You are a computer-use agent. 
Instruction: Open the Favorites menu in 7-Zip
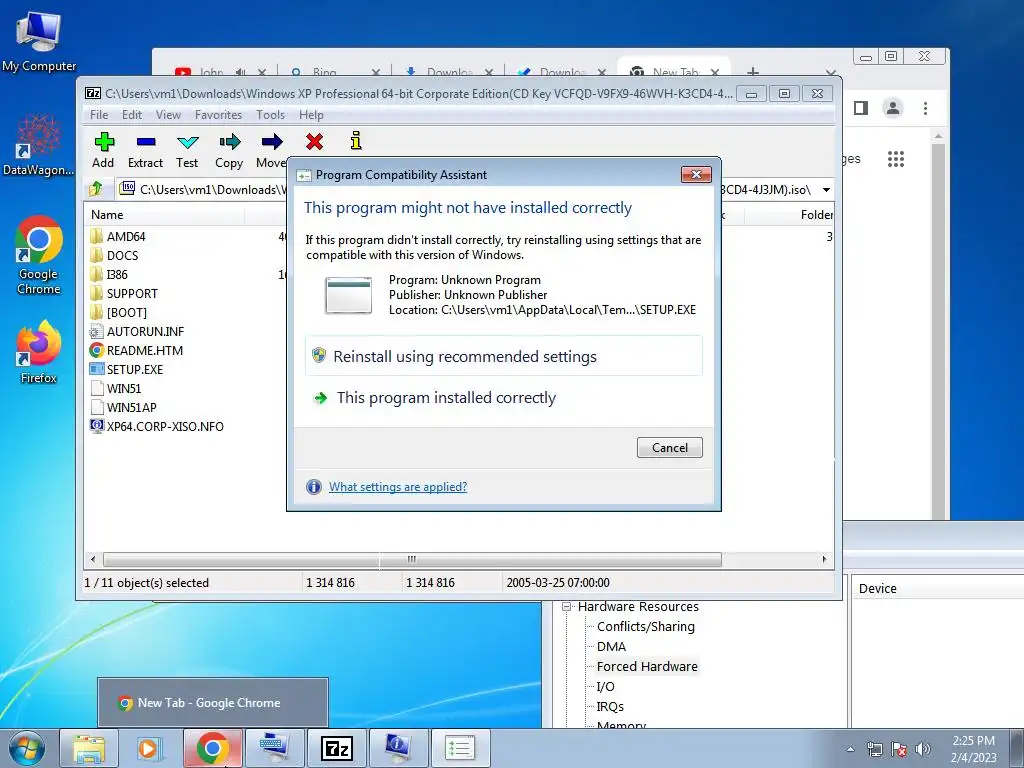pos(218,115)
